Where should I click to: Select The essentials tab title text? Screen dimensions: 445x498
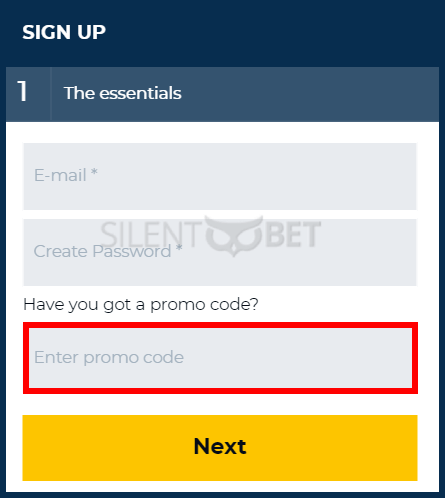pyautogui.click(x=123, y=93)
